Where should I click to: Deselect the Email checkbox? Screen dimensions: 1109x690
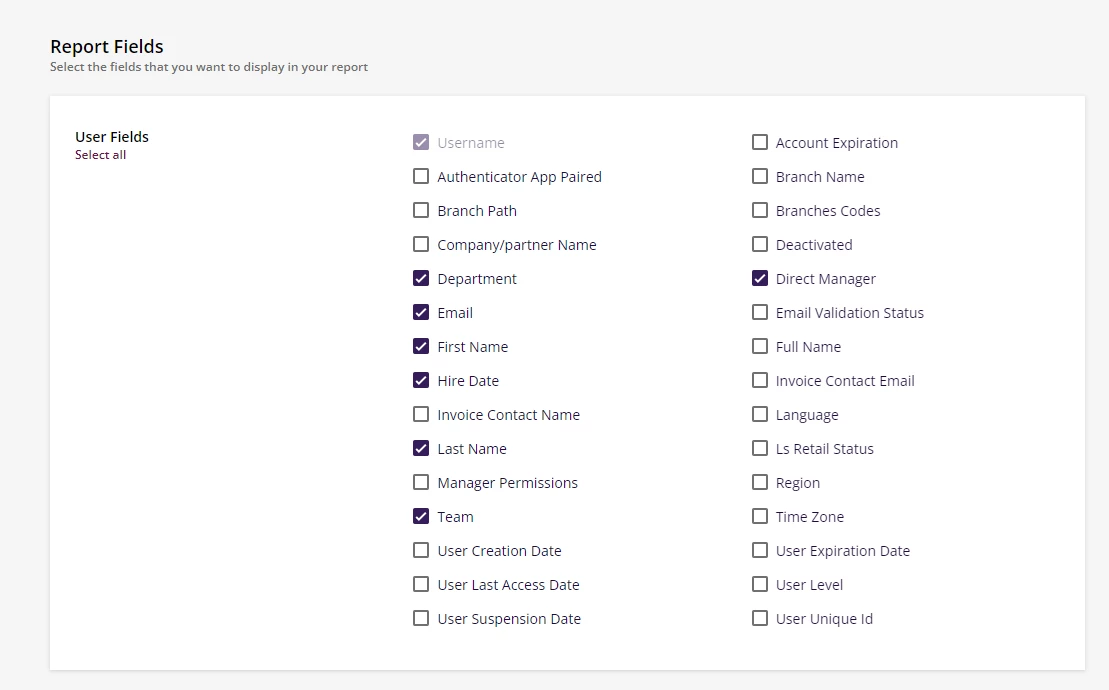[x=421, y=313]
